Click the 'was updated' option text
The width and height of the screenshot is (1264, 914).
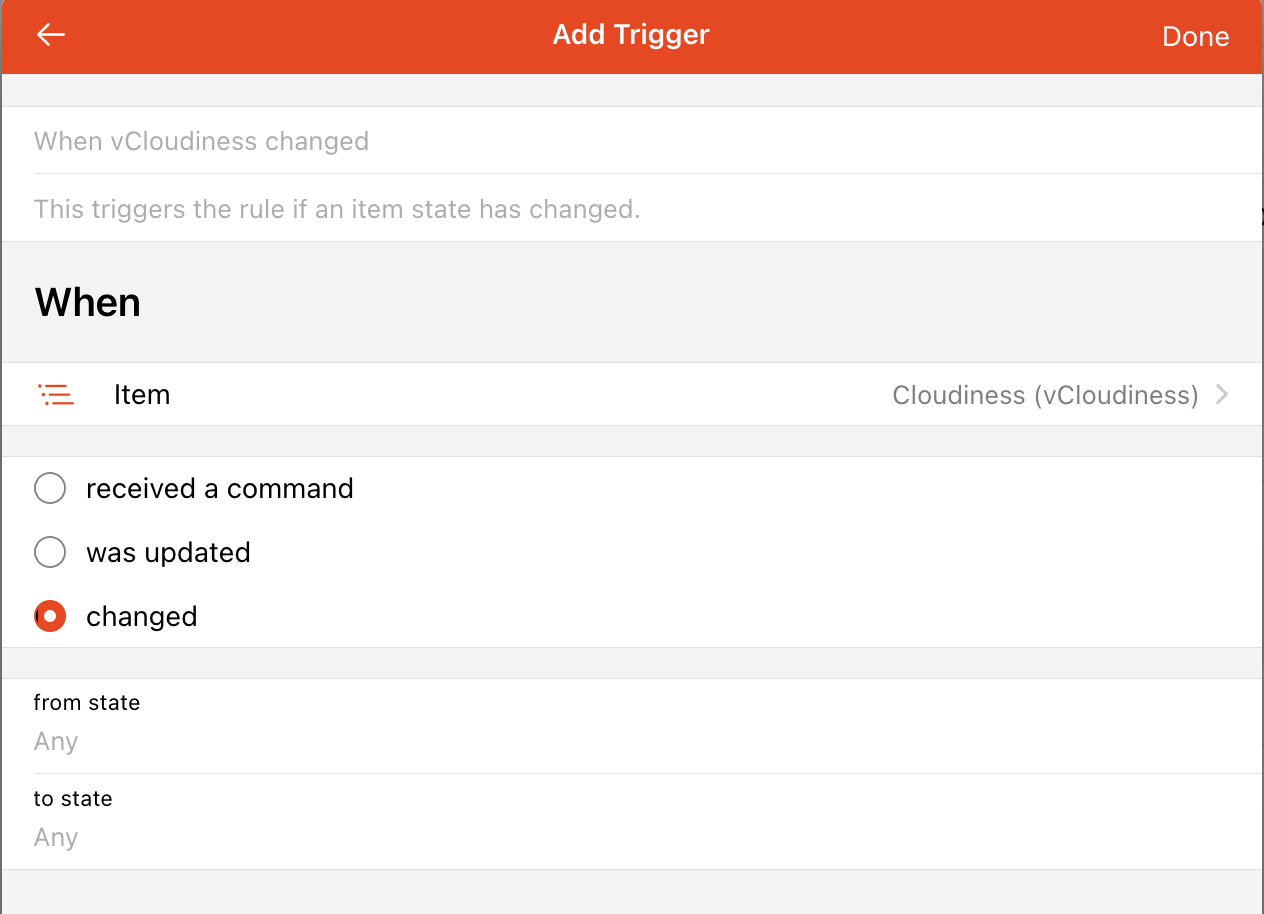pyautogui.click(x=168, y=553)
